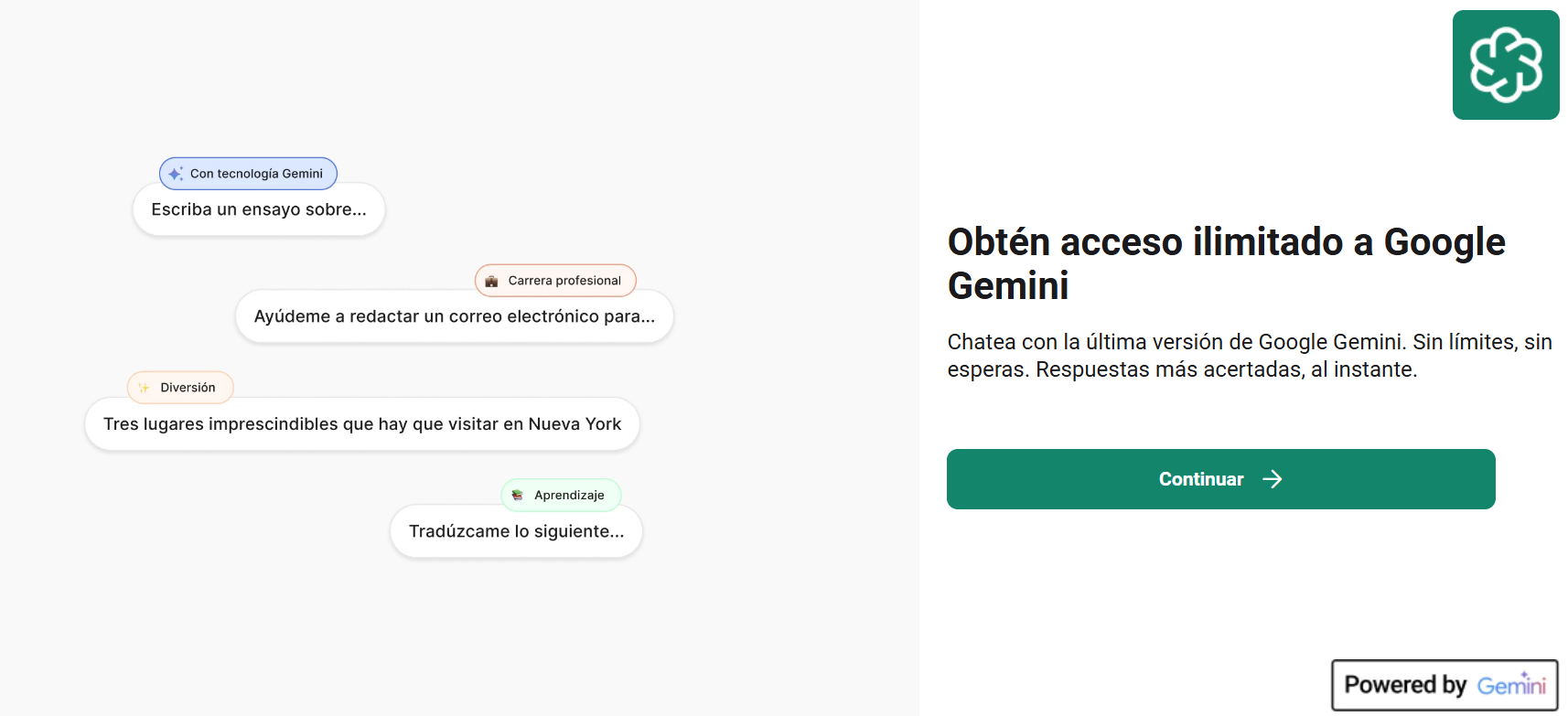Click the blue sparkle icon beside Con tecnología Gemini
Viewport: 1568px width, 716px height.
[176, 174]
